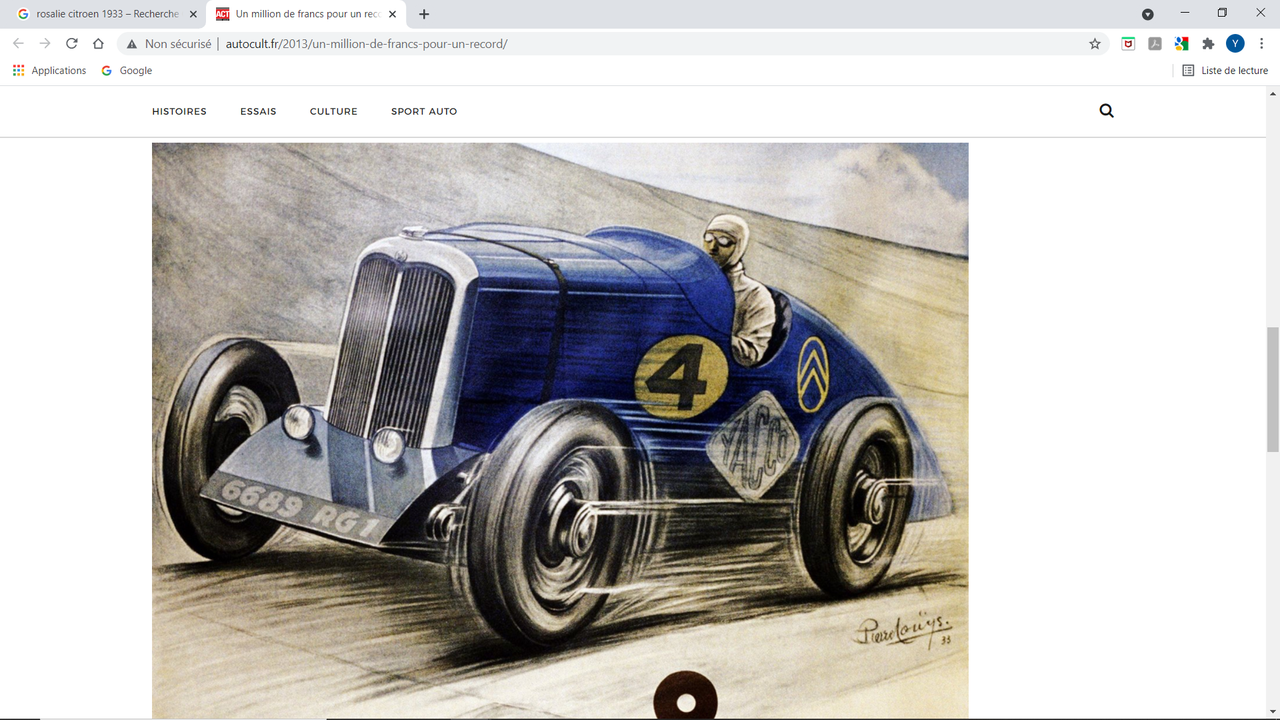Click the vertical page scrollbar thumb
The width and height of the screenshot is (1280, 720).
1273,389
